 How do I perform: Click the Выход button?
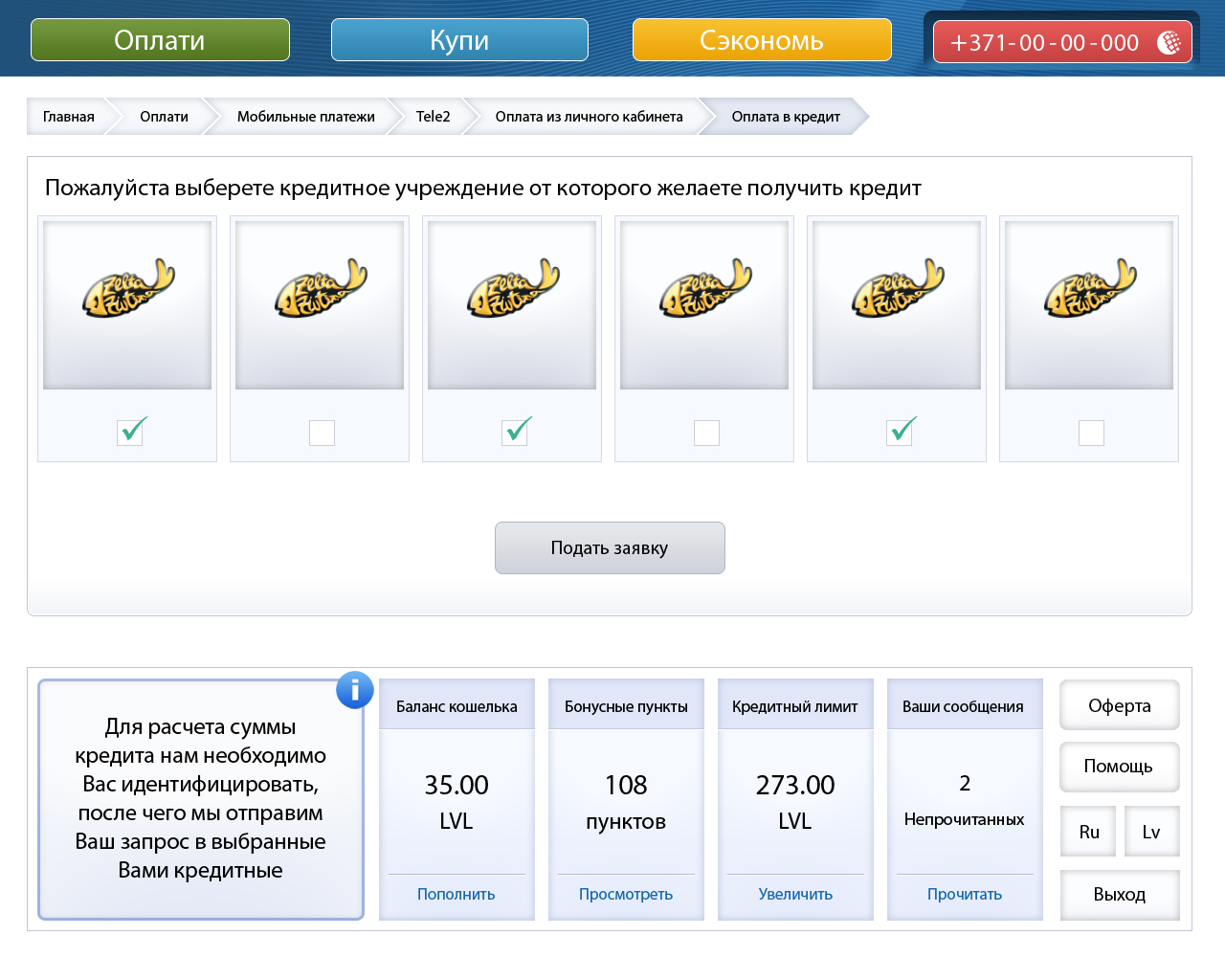[x=1120, y=894]
